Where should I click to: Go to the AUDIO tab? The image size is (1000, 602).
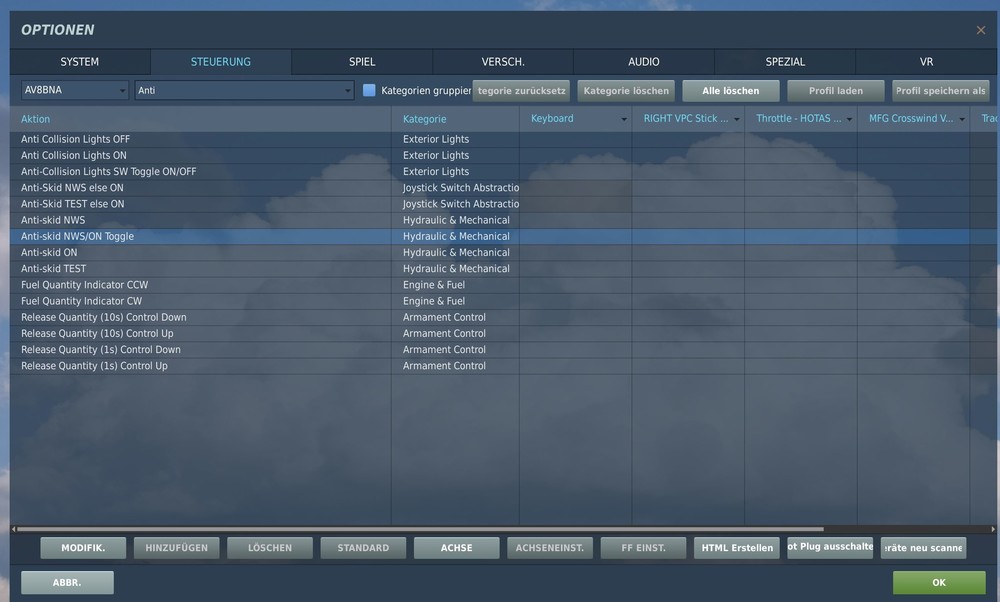[643, 62]
